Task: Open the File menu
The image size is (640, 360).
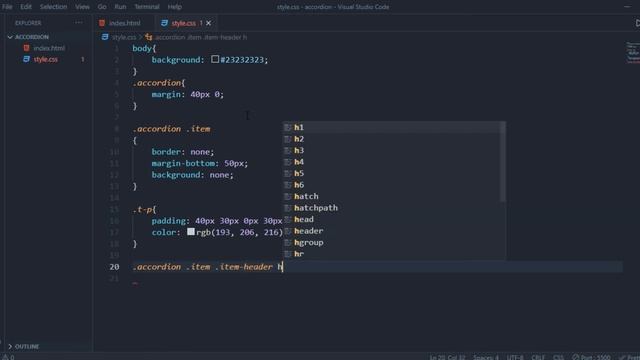Action: (x=7, y=7)
